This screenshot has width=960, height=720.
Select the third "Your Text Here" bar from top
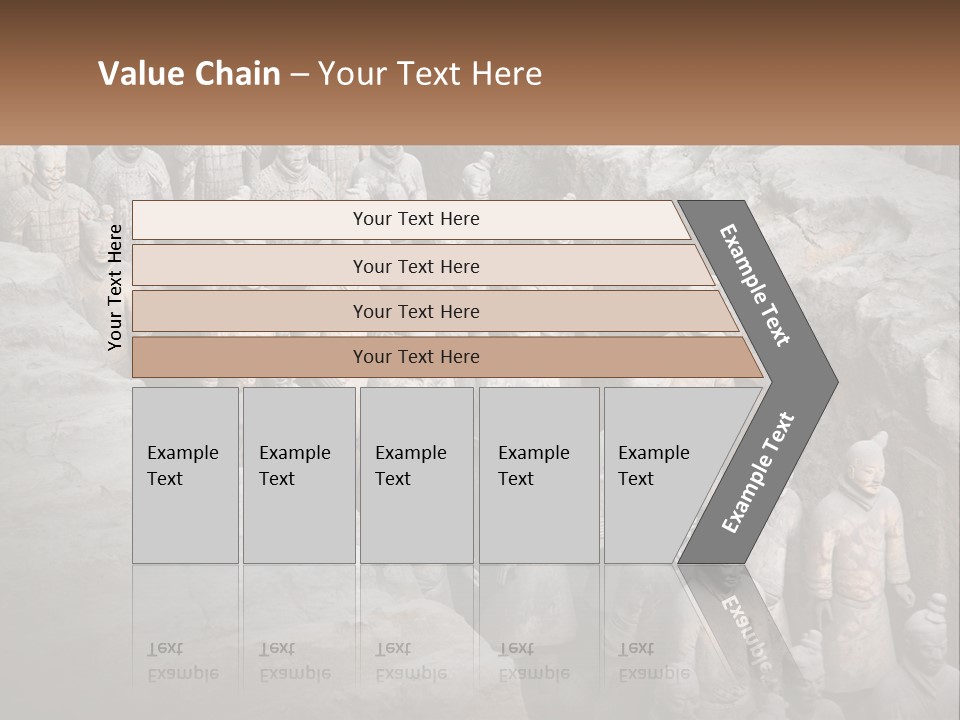416,312
